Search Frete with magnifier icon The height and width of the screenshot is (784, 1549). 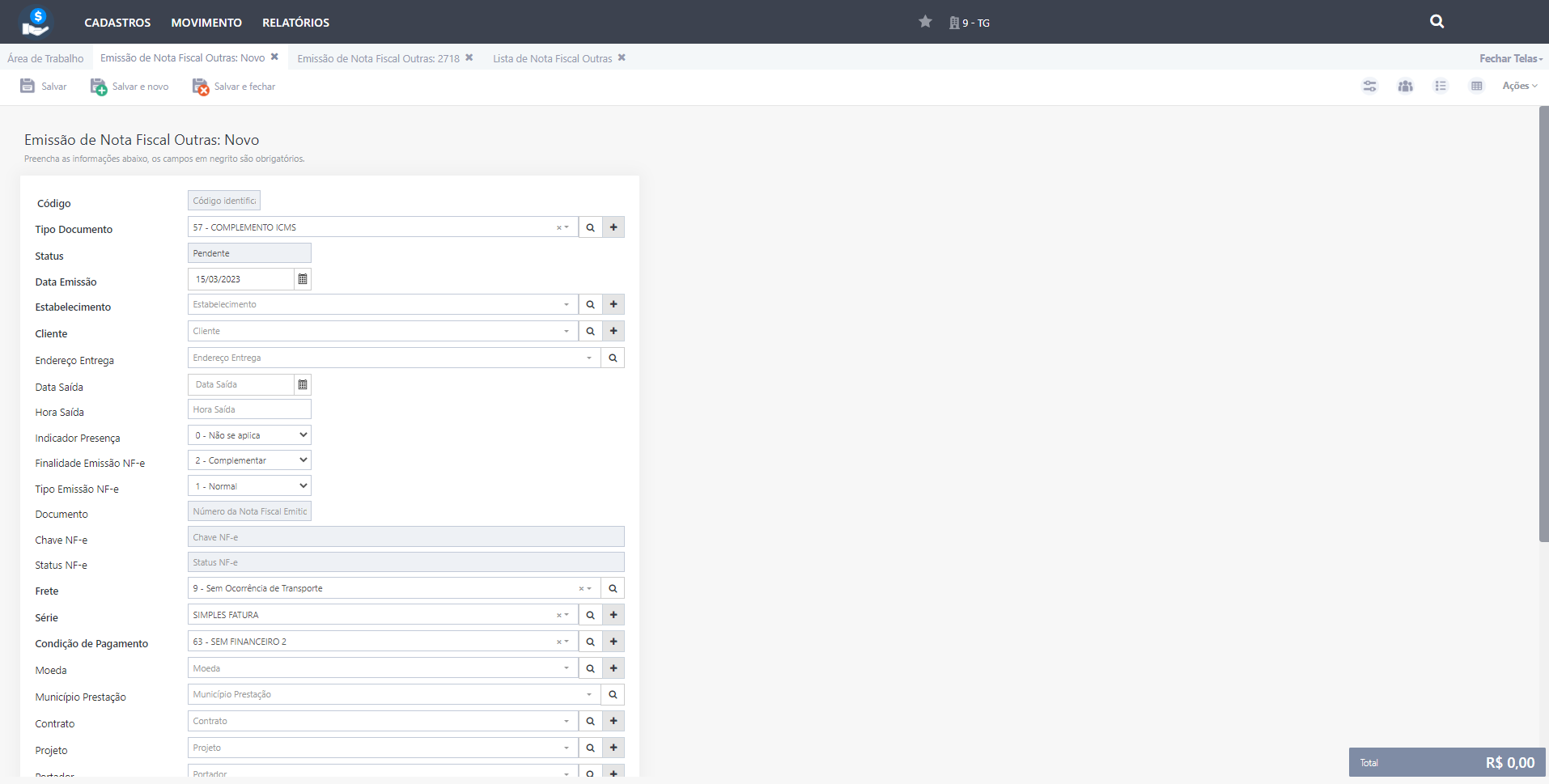[x=613, y=588]
